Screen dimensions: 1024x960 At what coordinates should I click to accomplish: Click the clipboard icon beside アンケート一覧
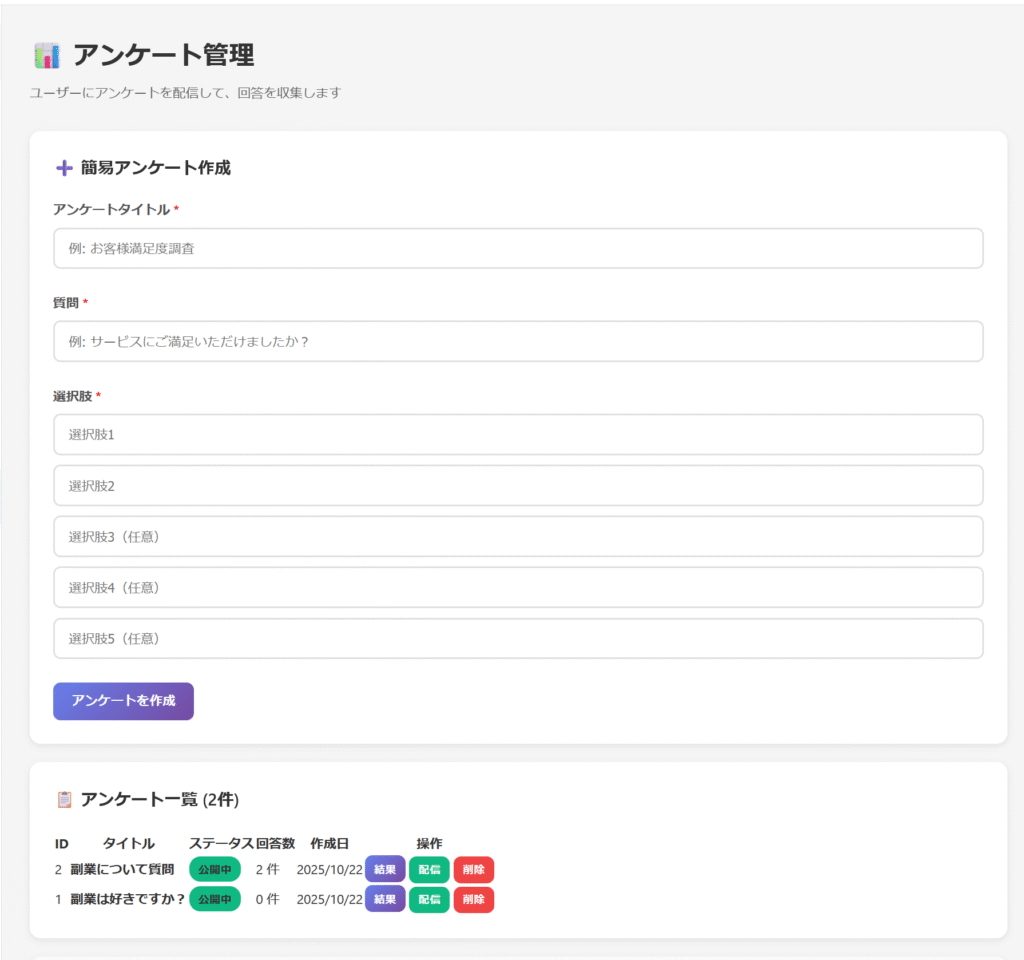[64, 799]
